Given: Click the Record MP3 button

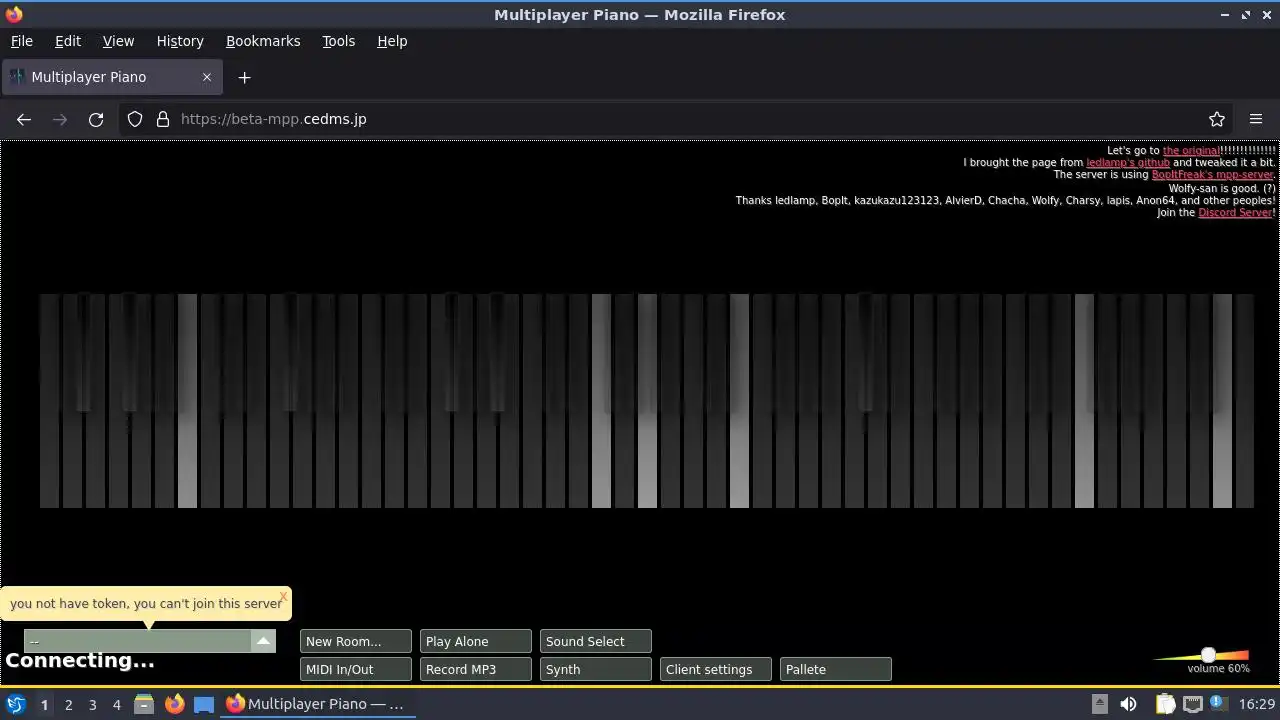Looking at the screenshot, I should 476,669.
